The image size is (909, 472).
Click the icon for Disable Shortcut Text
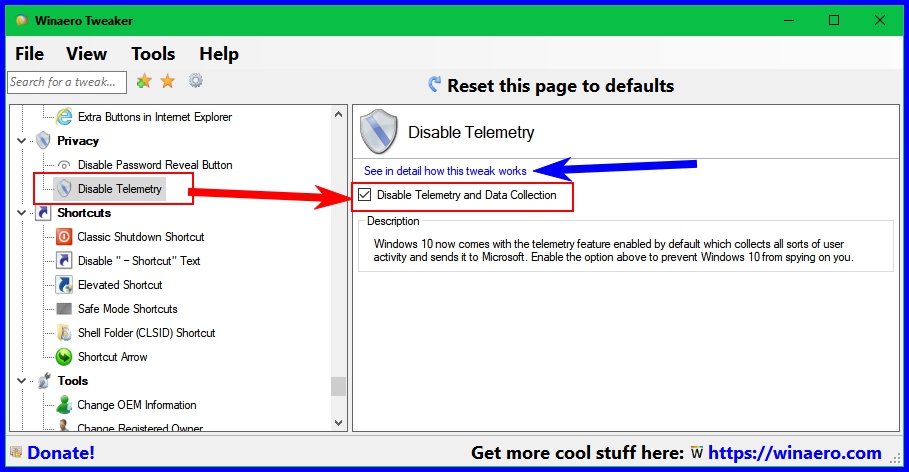[x=64, y=260]
